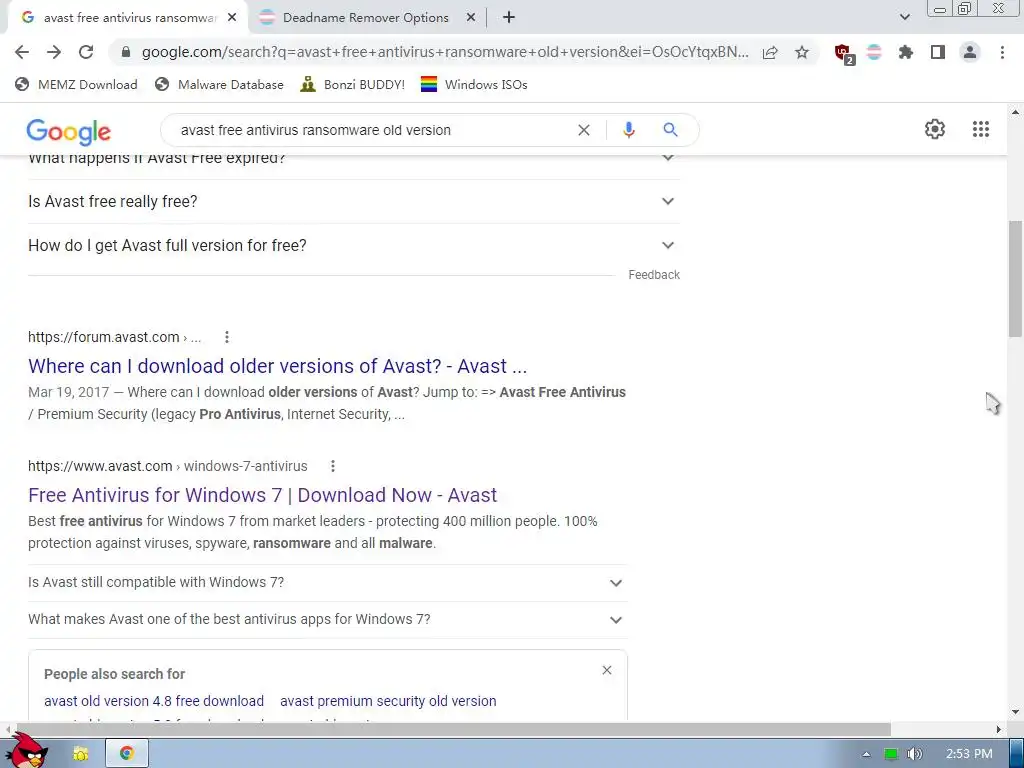The image size is (1024, 768).
Task: Click the scroll right arrow
Action: point(999,729)
